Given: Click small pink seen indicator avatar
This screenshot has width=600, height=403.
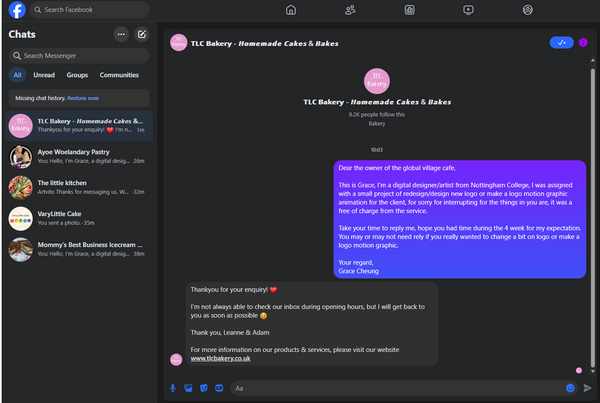Looking at the screenshot, I should pyautogui.click(x=579, y=370).
